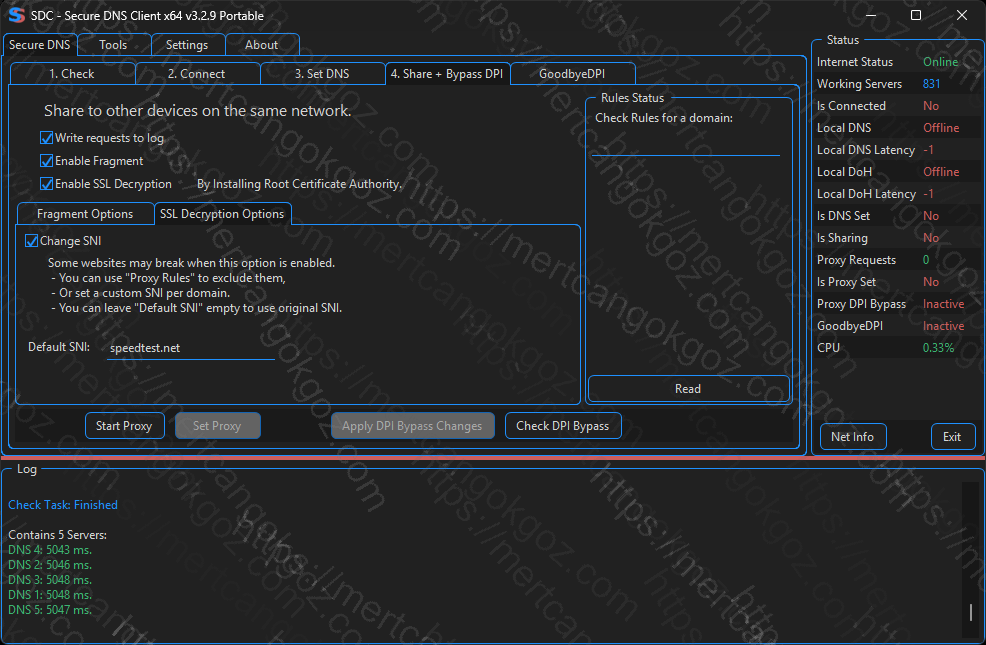Click Read in Rules Status

pos(688,389)
